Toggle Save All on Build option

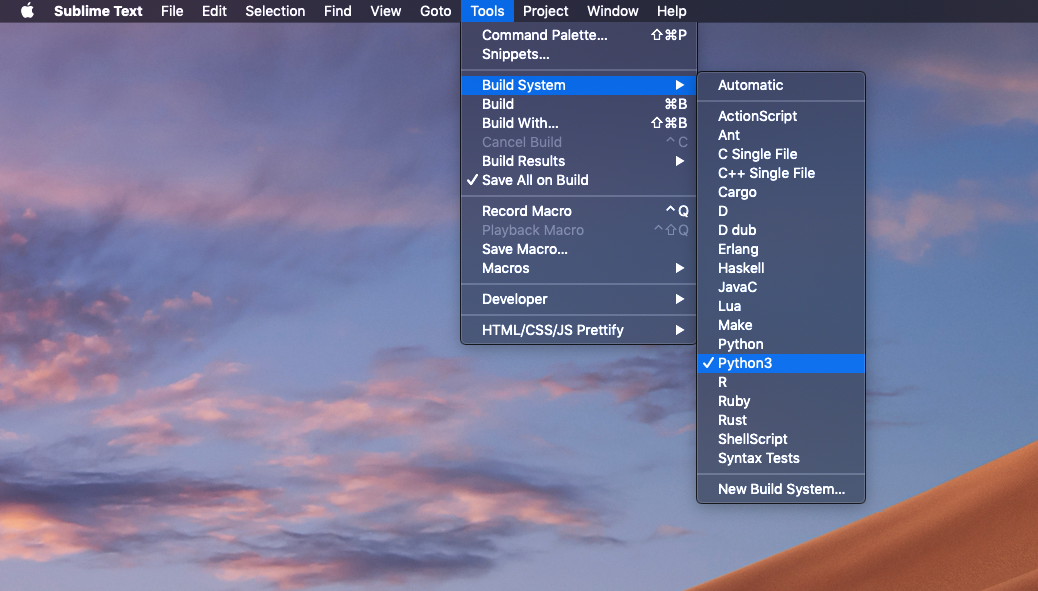click(x=535, y=180)
